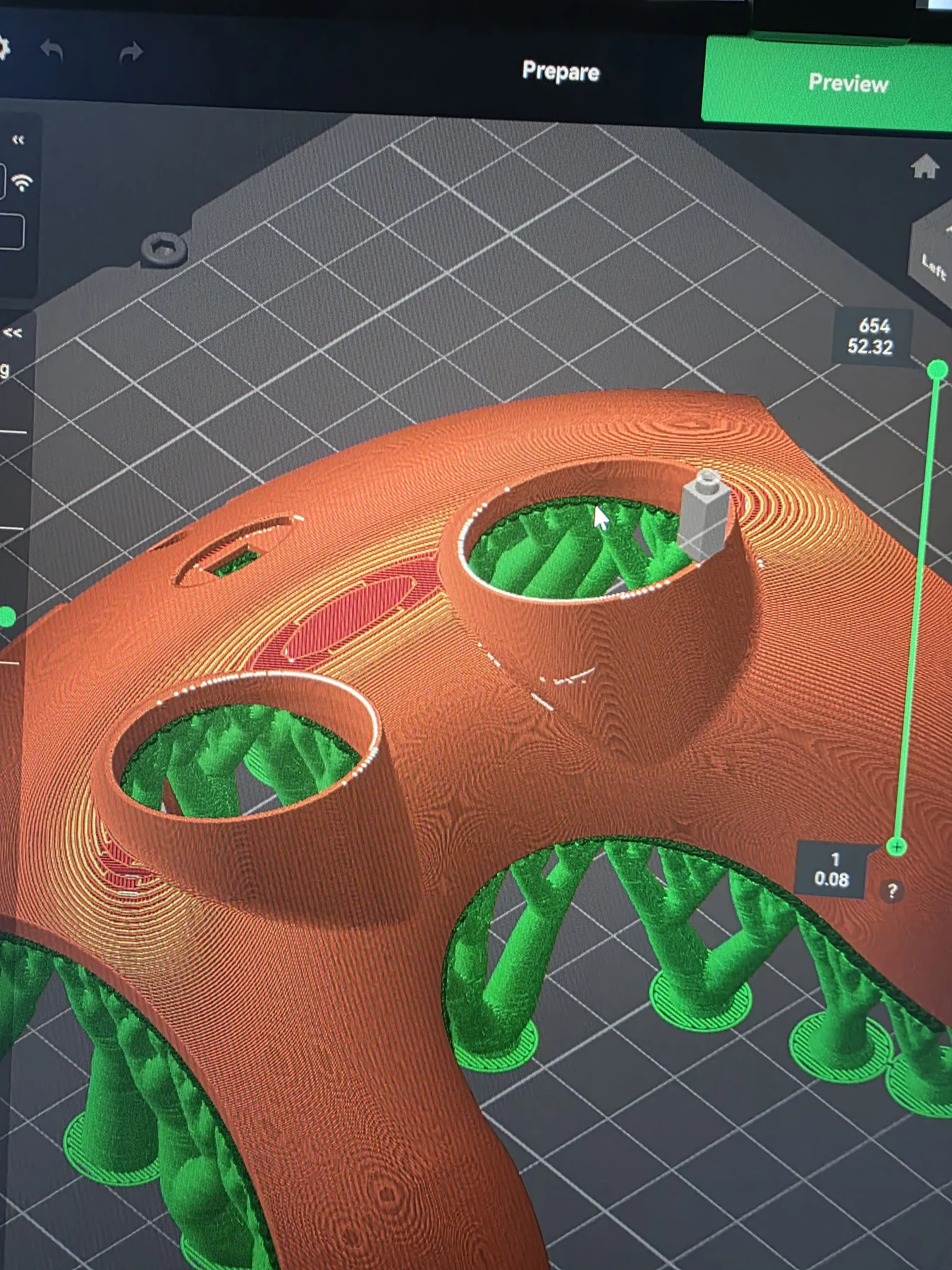952x1270 pixels.
Task: Click the Wi-Fi printer connection icon
Action: [x=23, y=183]
